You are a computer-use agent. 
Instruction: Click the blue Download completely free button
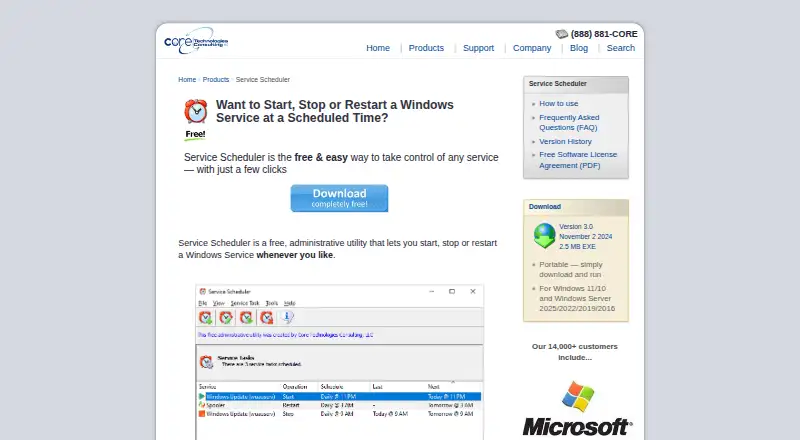[x=339, y=198]
